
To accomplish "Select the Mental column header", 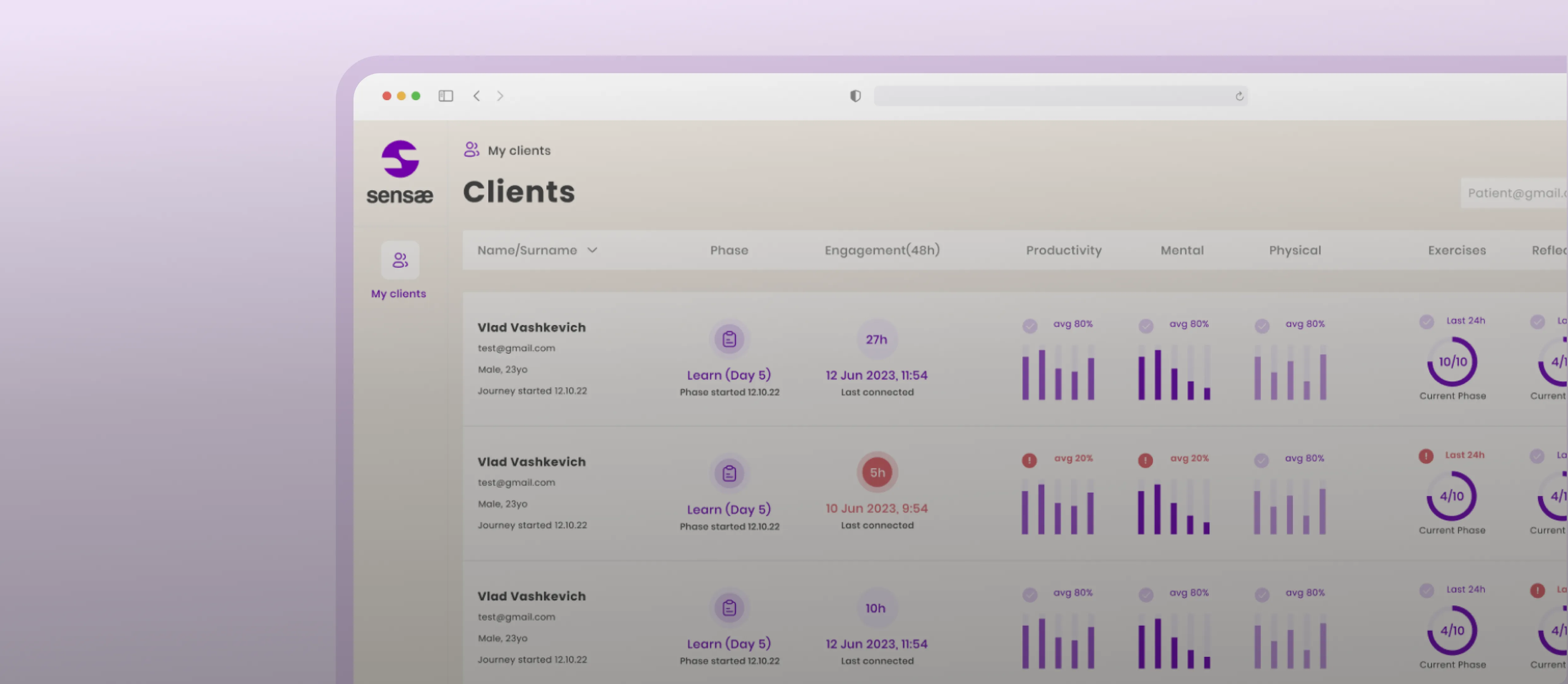I will click(x=1182, y=250).
